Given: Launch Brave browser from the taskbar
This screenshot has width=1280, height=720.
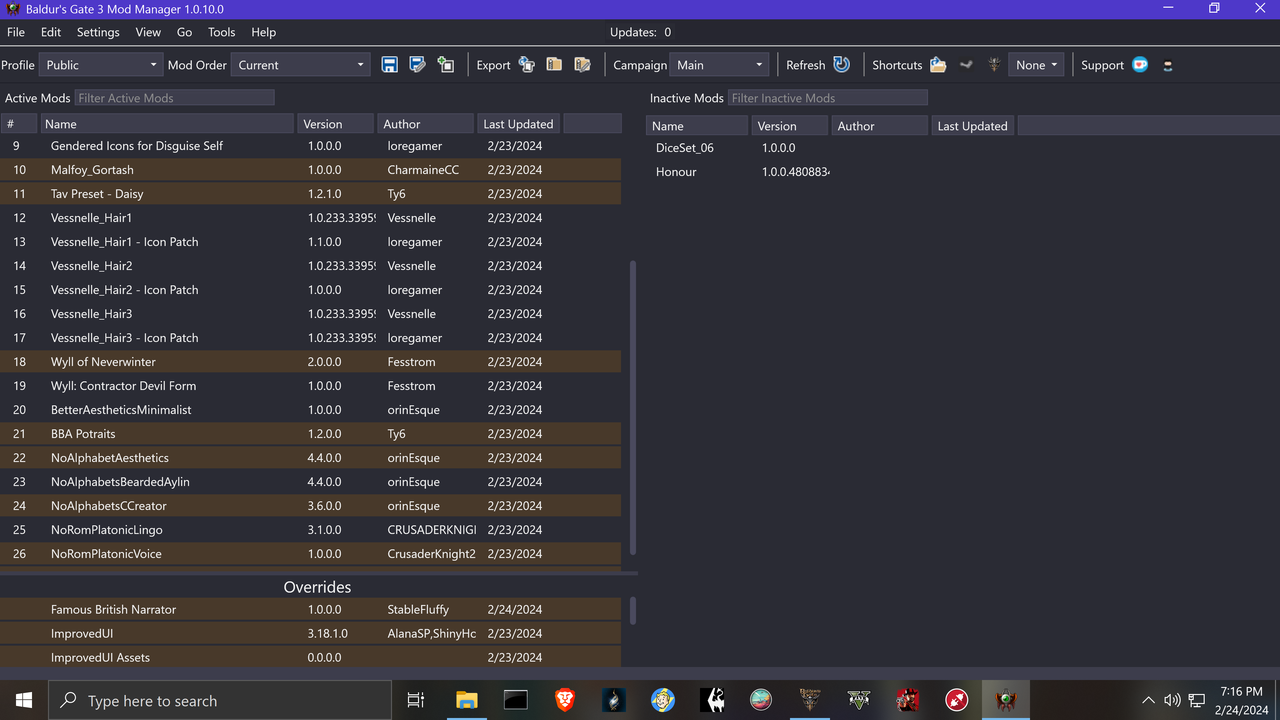Looking at the screenshot, I should click(x=564, y=701).
